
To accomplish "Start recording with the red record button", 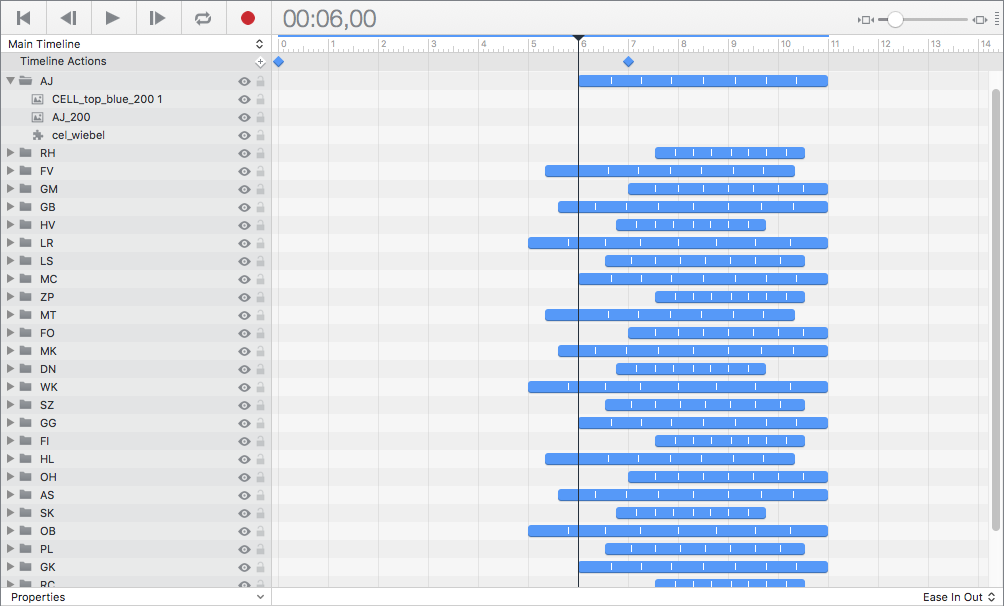I will tap(248, 18).
